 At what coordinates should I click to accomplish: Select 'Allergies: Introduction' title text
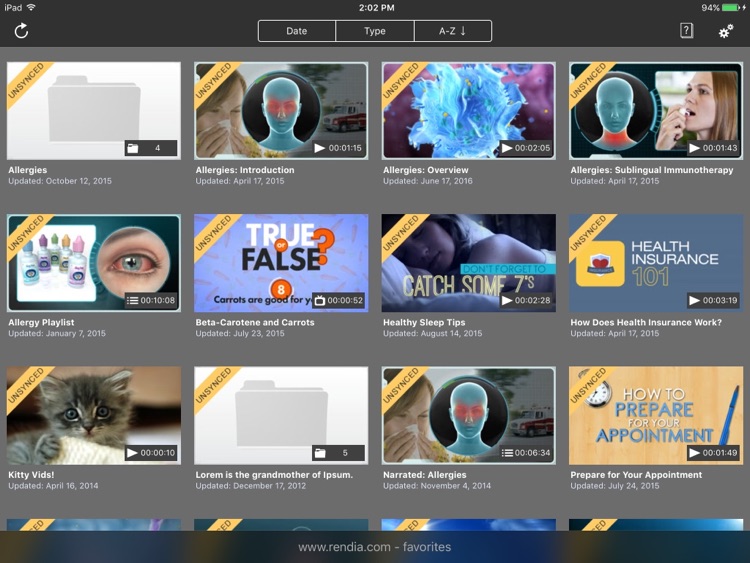[x=245, y=170]
